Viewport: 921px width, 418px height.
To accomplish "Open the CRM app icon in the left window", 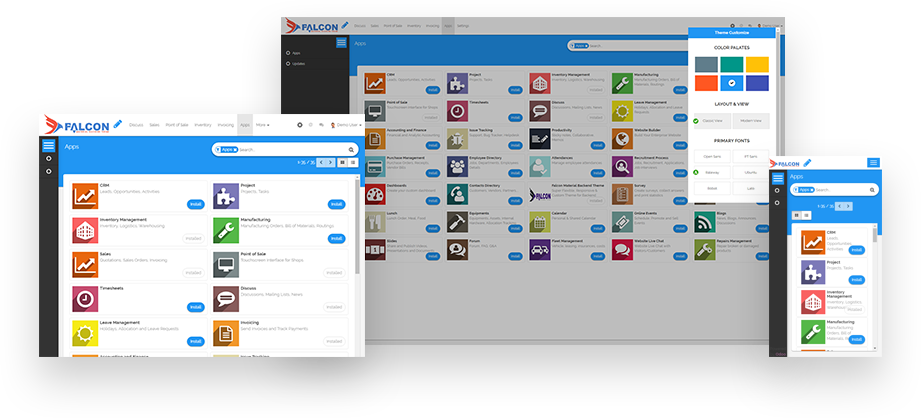I will click(x=85, y=196).
